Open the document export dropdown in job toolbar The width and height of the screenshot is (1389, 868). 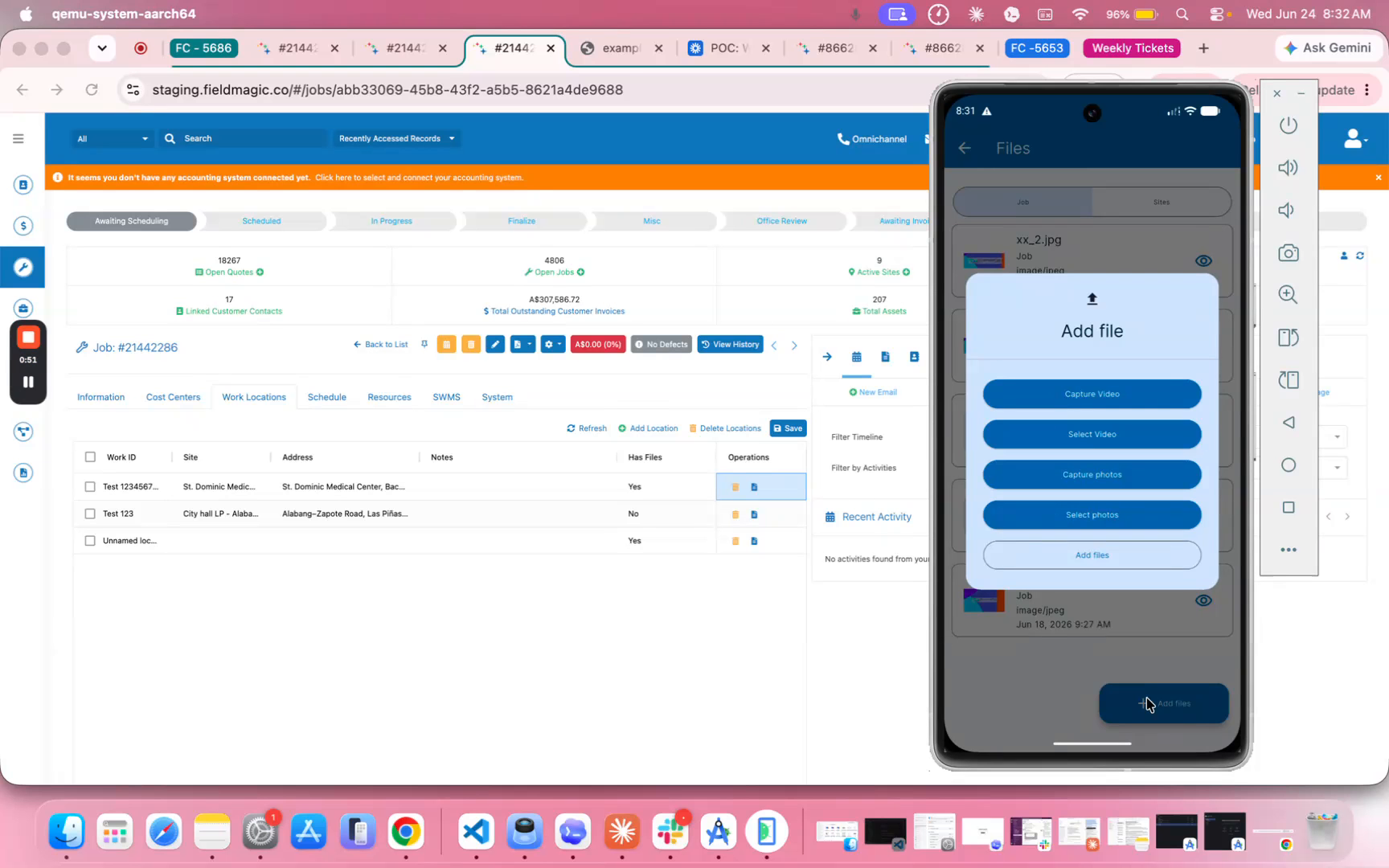point(522,344)
